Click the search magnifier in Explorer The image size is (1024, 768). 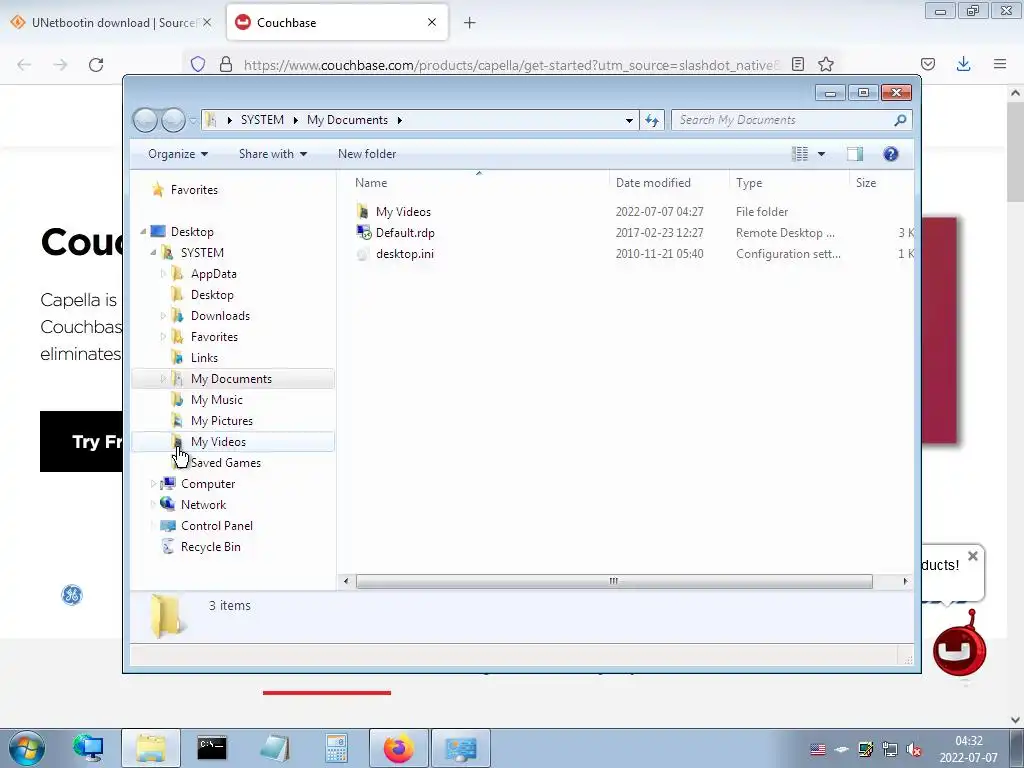click(900, 120)
